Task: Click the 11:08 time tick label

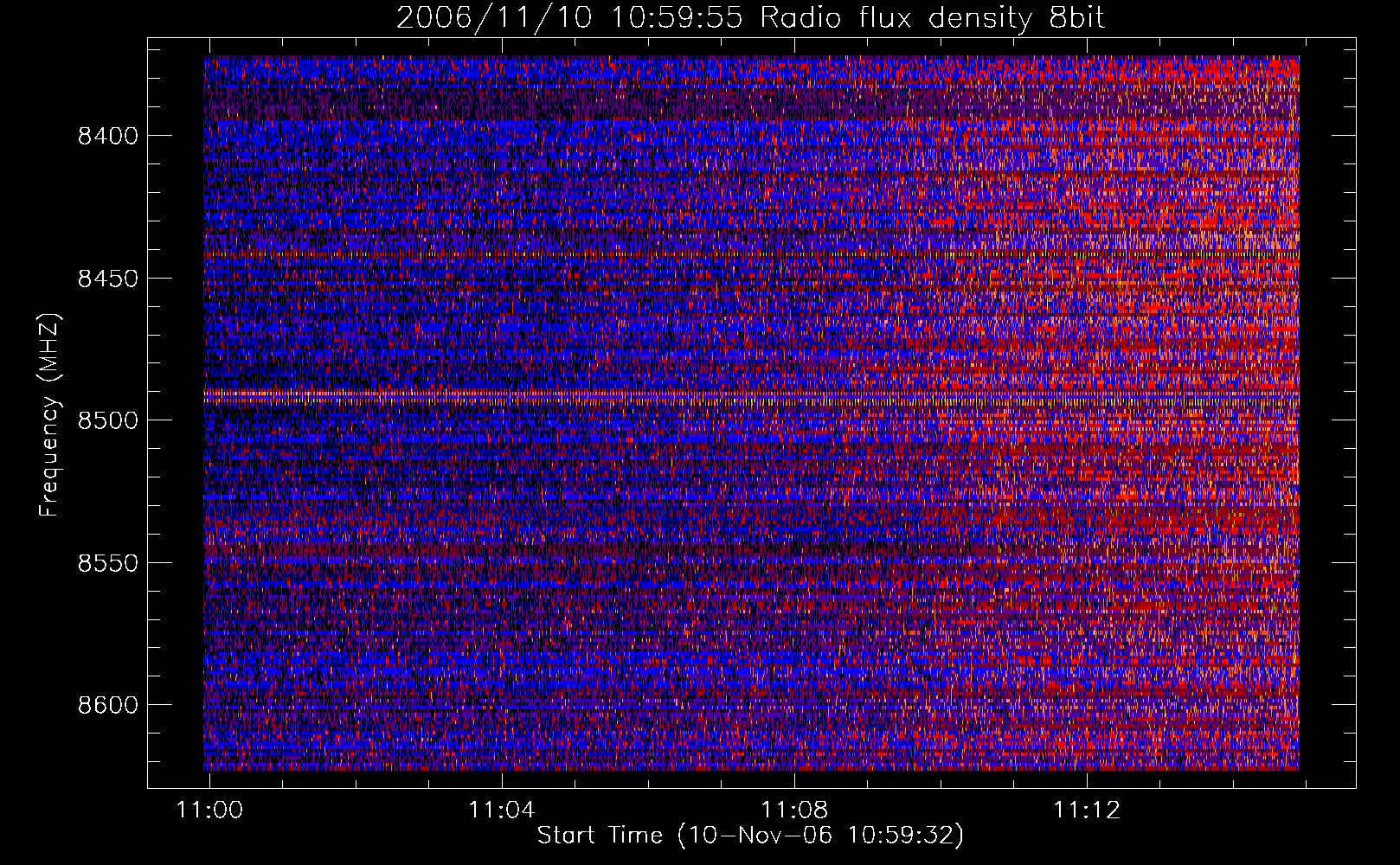Action: (794, 810)
